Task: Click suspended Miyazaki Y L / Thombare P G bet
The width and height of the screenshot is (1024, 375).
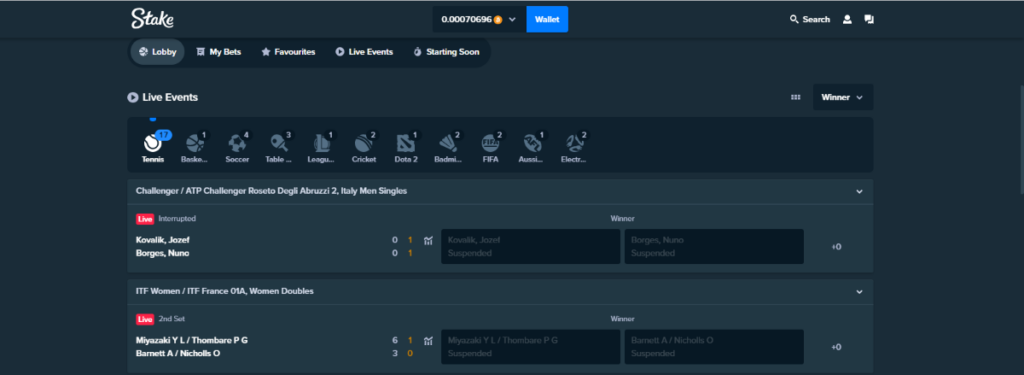Action: pyautogui.click(x=530, y=346)
